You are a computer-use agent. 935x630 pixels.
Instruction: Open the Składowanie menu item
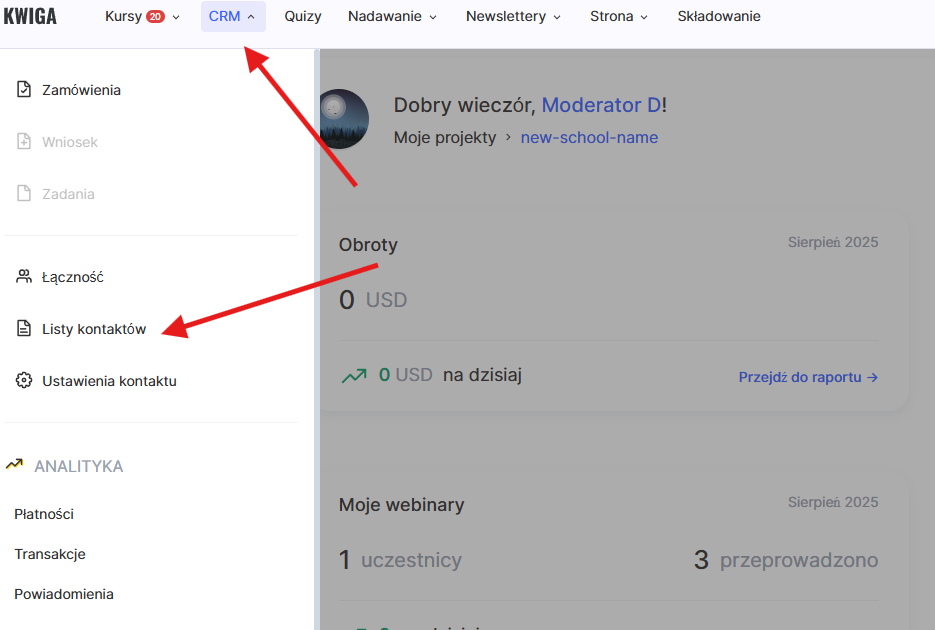click(719, 17)
